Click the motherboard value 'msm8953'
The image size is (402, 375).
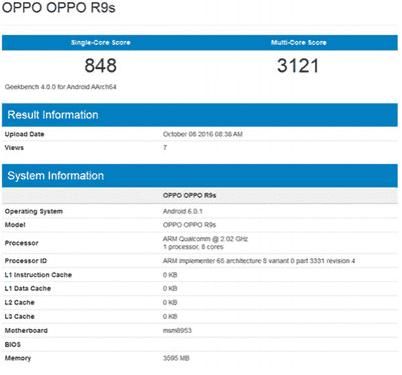coord(177,330)
